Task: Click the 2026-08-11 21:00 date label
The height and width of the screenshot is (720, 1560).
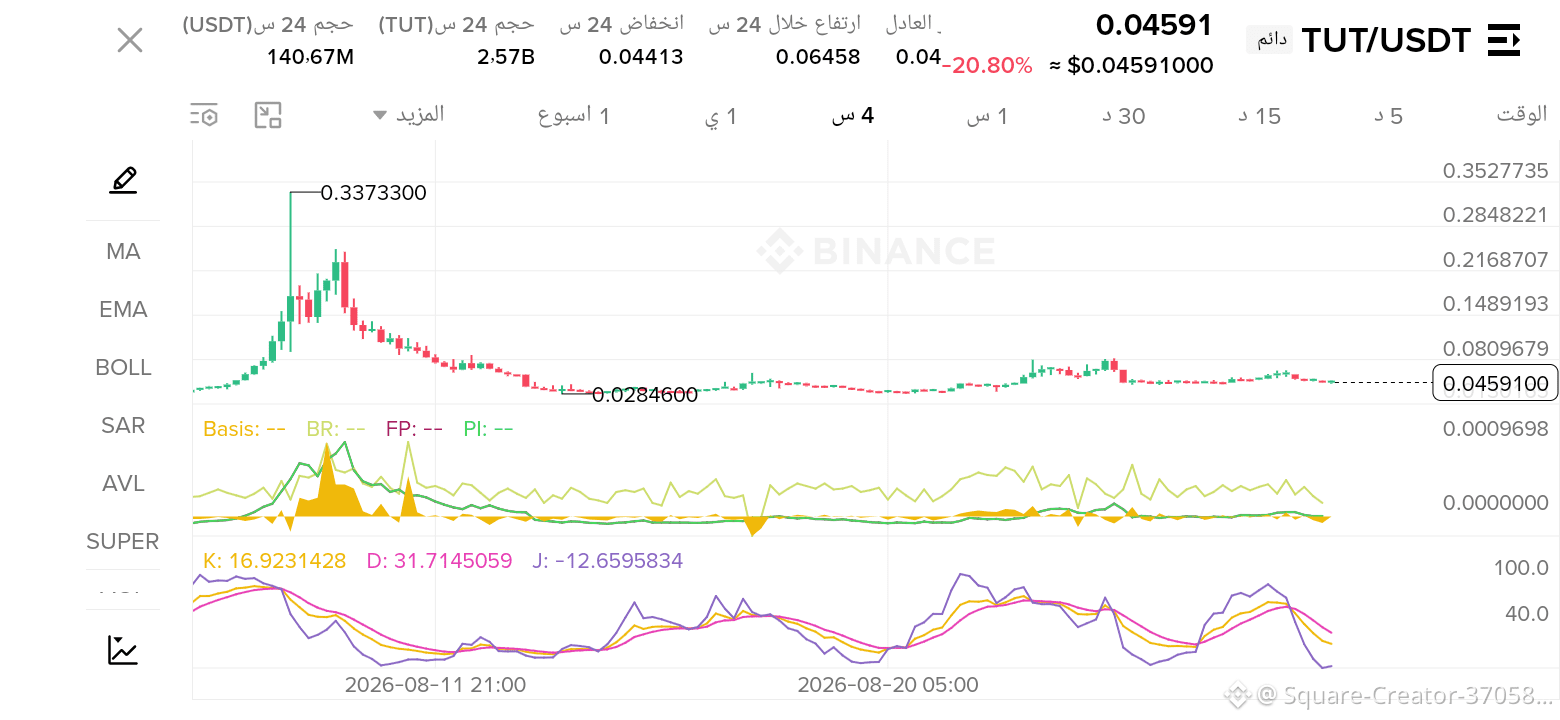Action: click(435, 685)
